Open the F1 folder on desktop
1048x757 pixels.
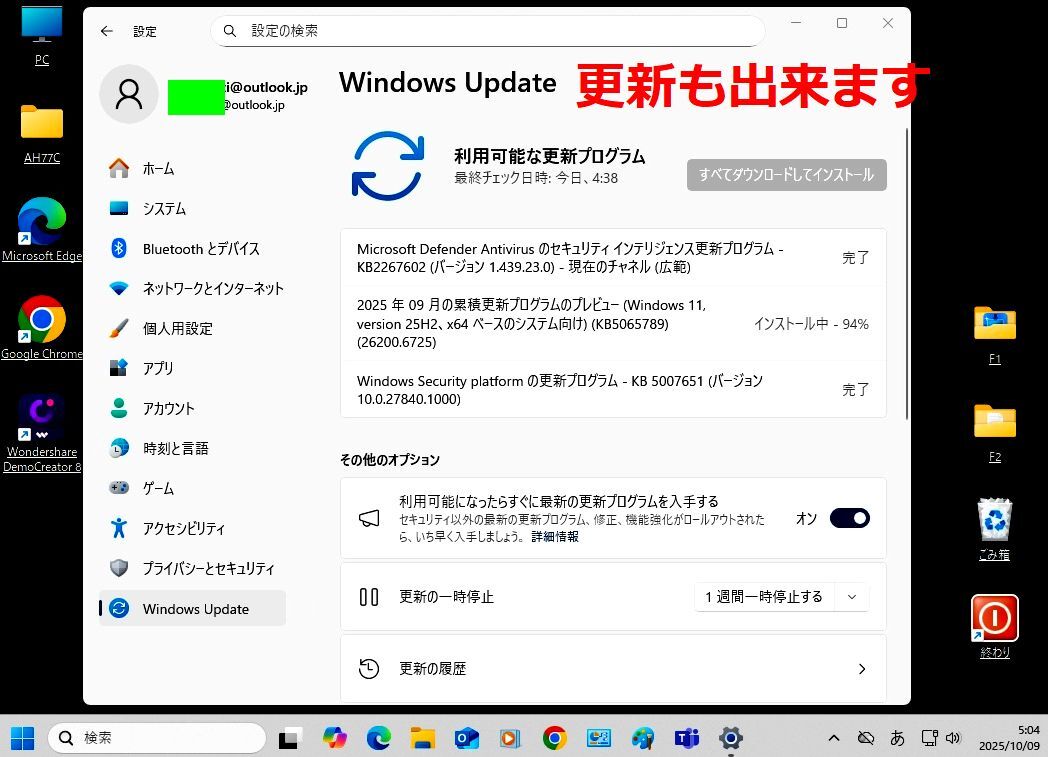(x=995, y=334)
